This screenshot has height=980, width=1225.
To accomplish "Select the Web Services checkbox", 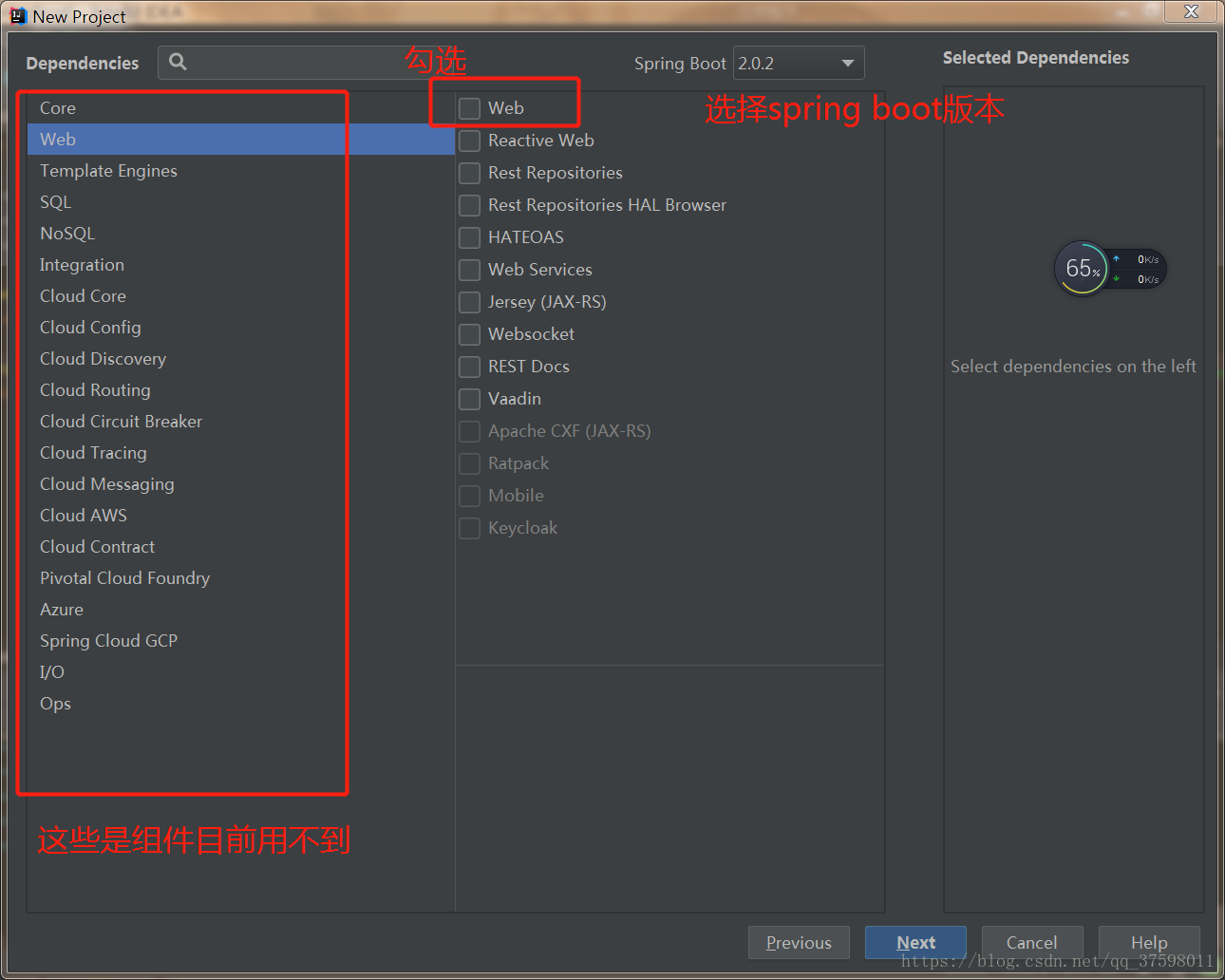I will [469, 270].
